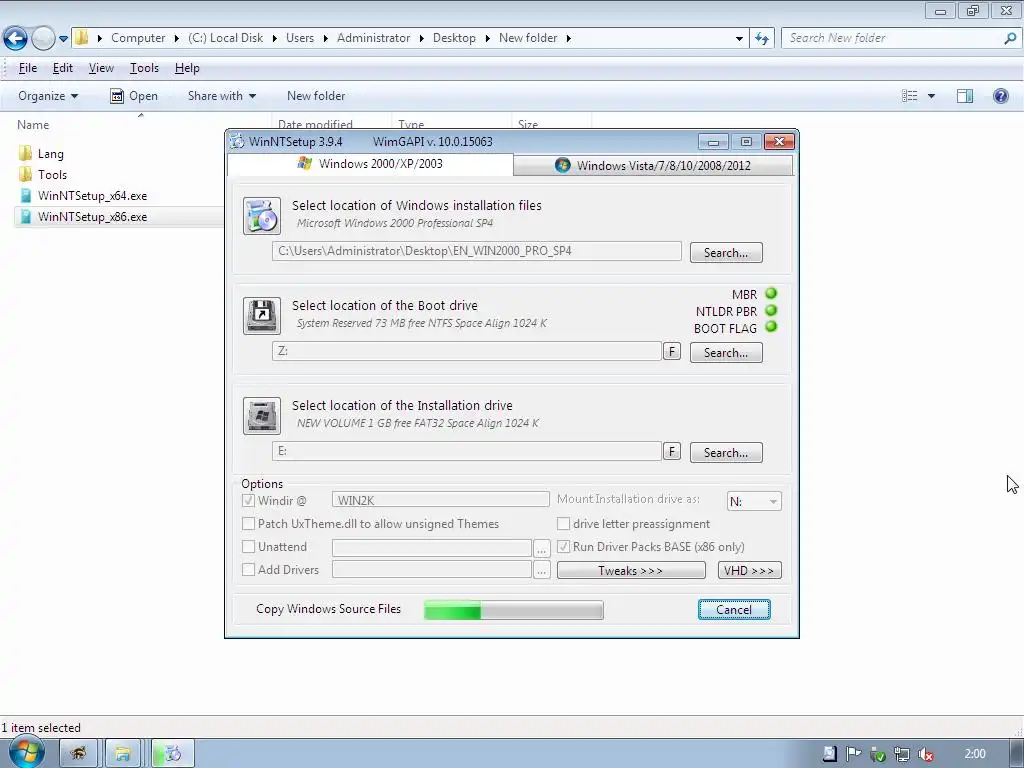The image size is (1024, 768).
Task: Open the Windows Start orb
Action: pyautogui.click(x=26, y=752)
